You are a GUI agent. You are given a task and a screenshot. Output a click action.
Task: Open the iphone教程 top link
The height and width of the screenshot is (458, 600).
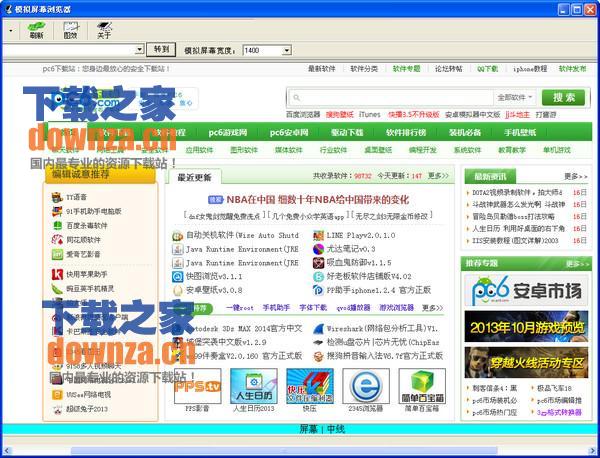[530, 69]
